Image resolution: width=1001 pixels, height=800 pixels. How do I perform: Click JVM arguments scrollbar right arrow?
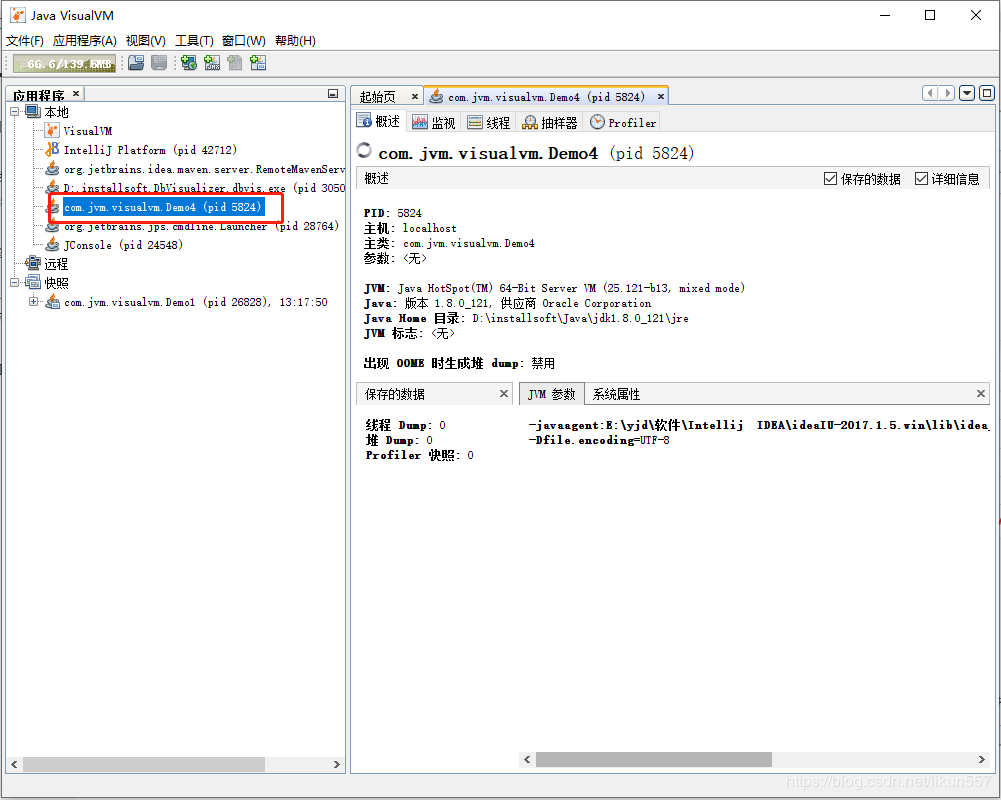coord(982,759)
